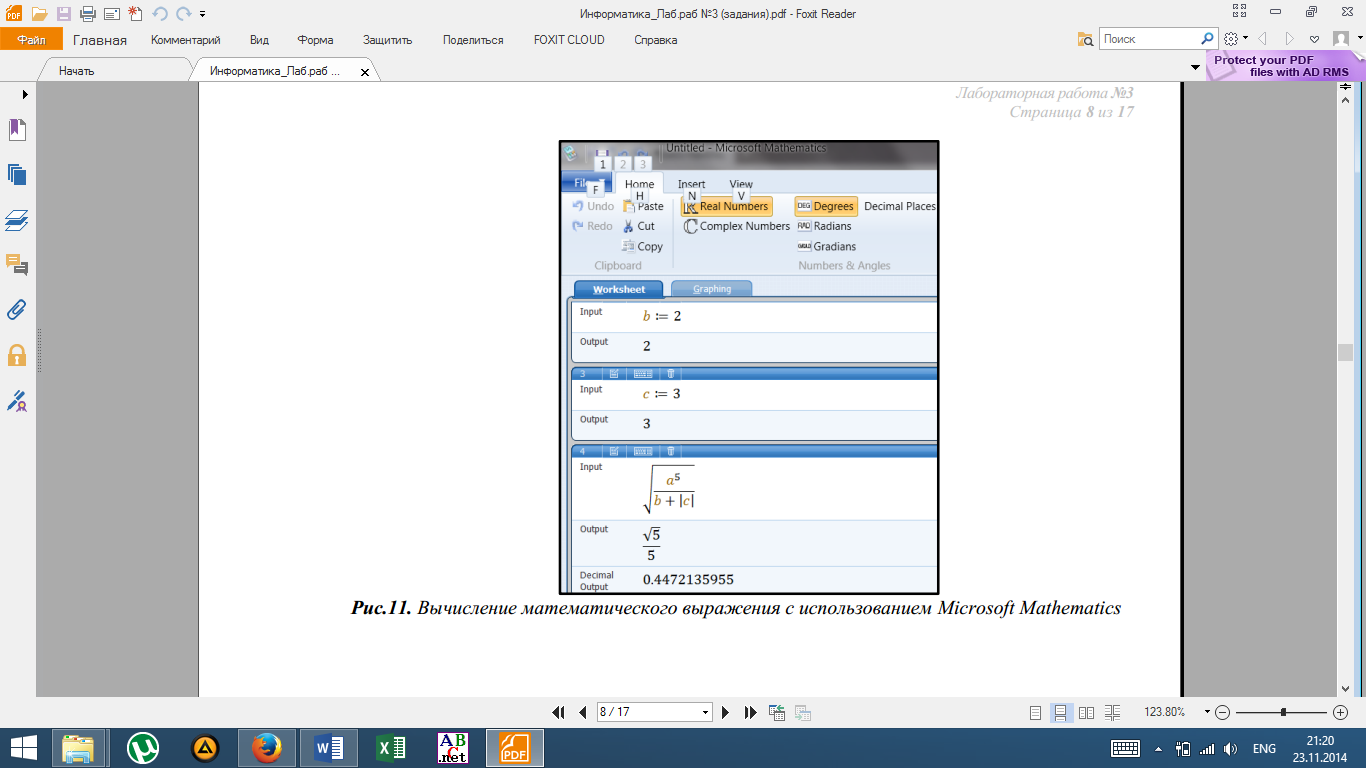Click the advanced folder search icon
This screenshot has height=768, width=1366.
coord(1086,39)
